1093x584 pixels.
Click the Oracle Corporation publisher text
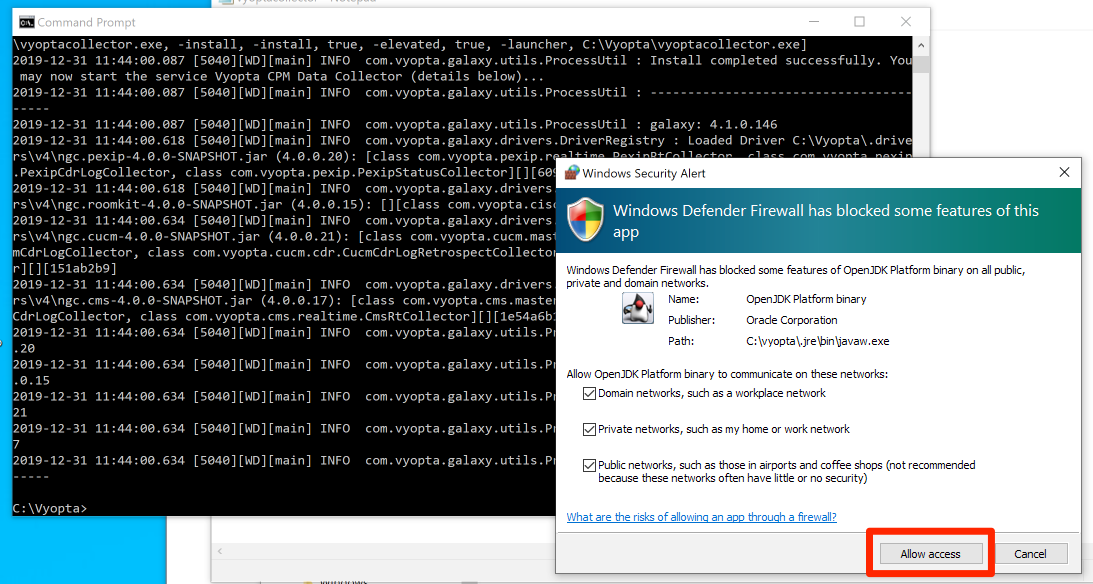pyautogui.click(x=791, y=320)
